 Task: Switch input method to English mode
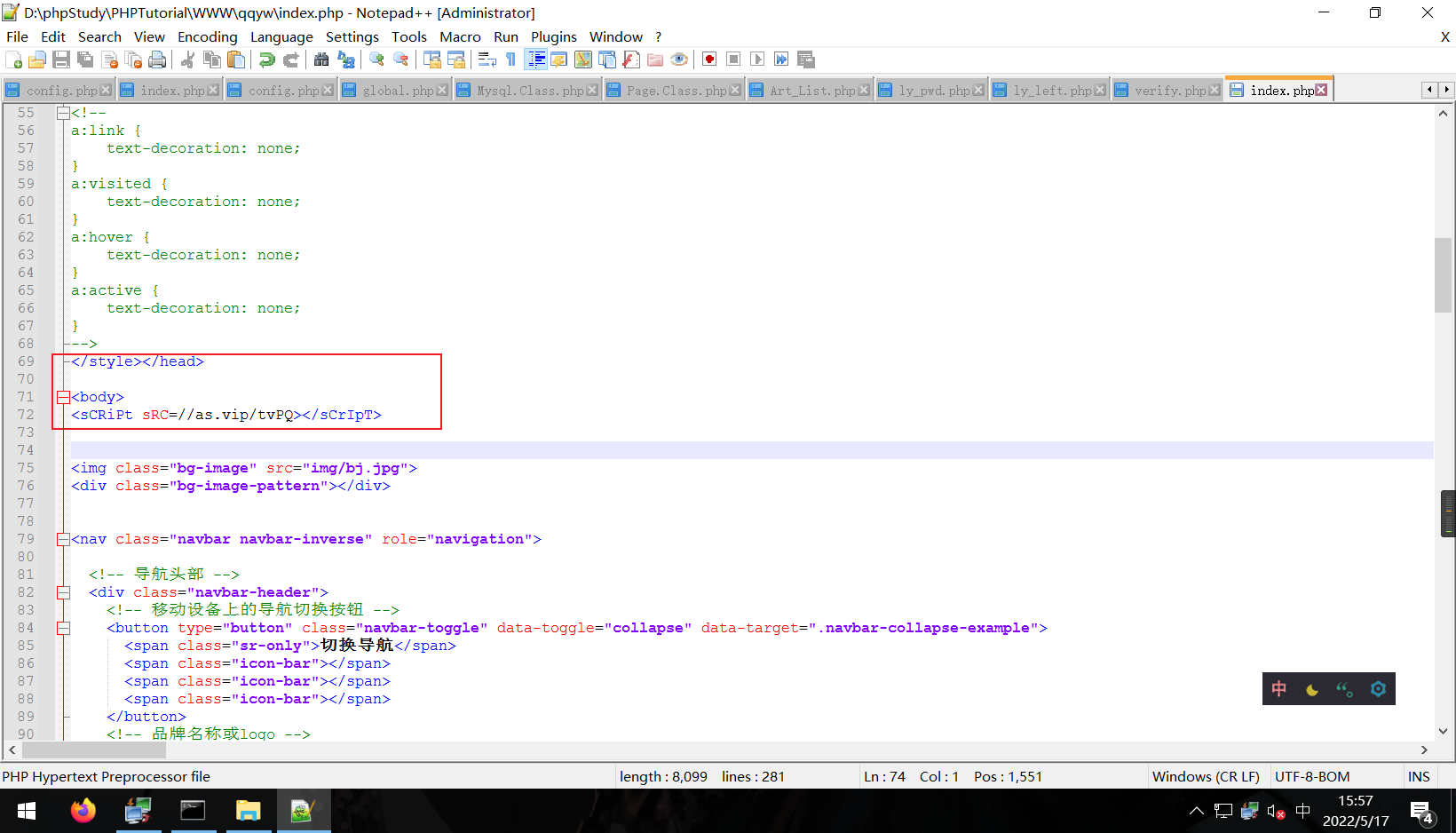coord(1278,688)
